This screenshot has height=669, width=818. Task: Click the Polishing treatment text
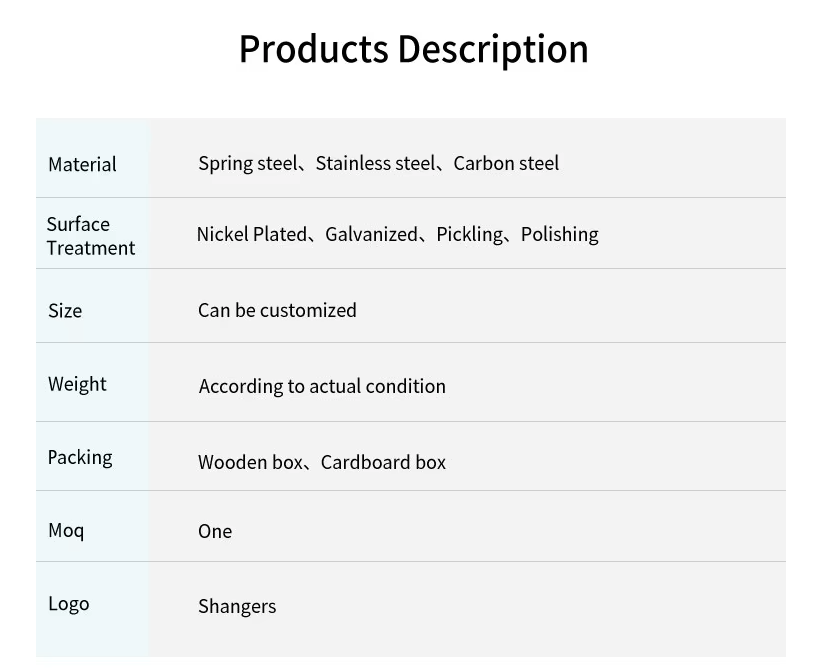click(x=559, y=234)
